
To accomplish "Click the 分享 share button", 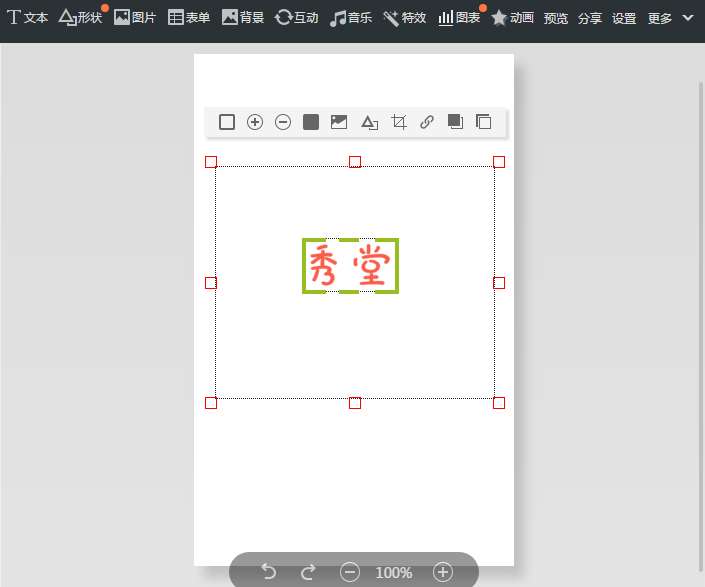I will 590,18.
